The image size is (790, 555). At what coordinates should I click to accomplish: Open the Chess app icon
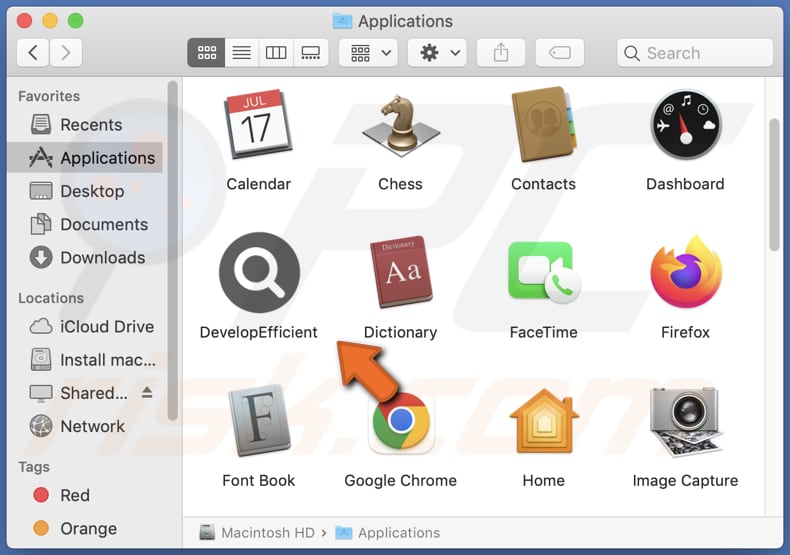point(401,124)
